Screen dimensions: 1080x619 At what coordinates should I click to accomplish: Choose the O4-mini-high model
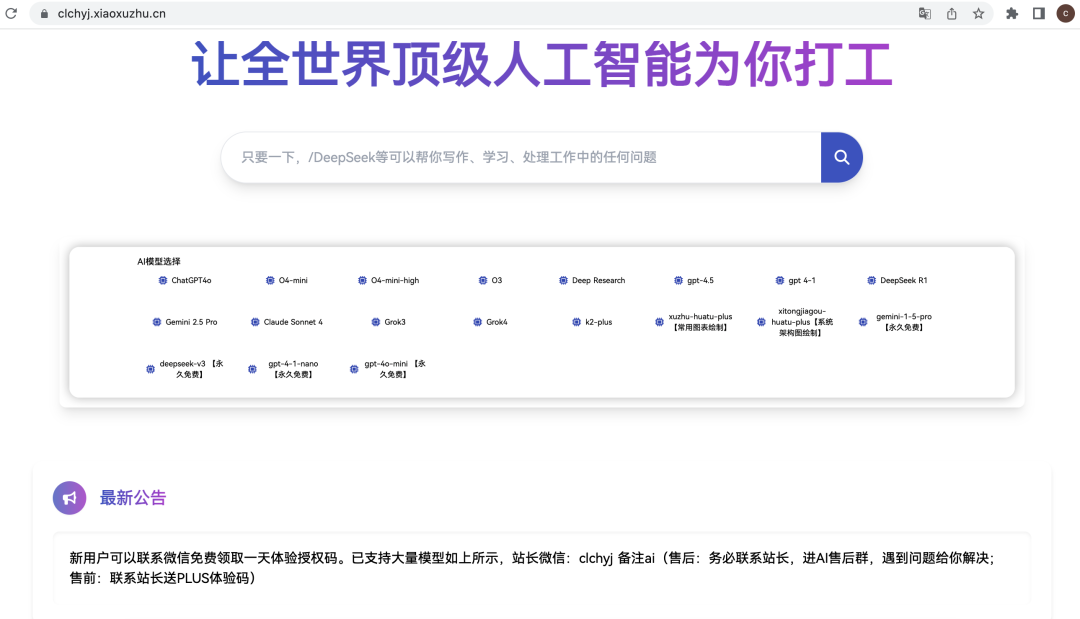pos(388,280)
